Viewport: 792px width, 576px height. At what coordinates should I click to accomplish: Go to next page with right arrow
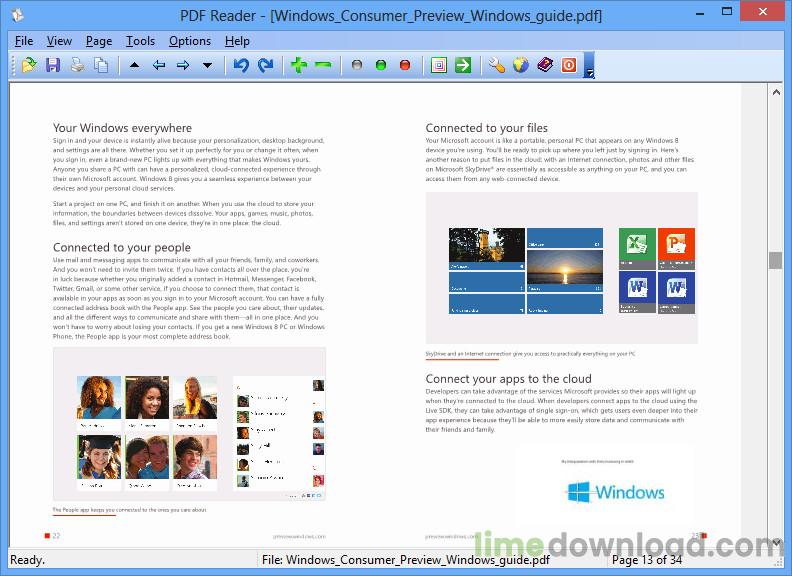[183, 65]
